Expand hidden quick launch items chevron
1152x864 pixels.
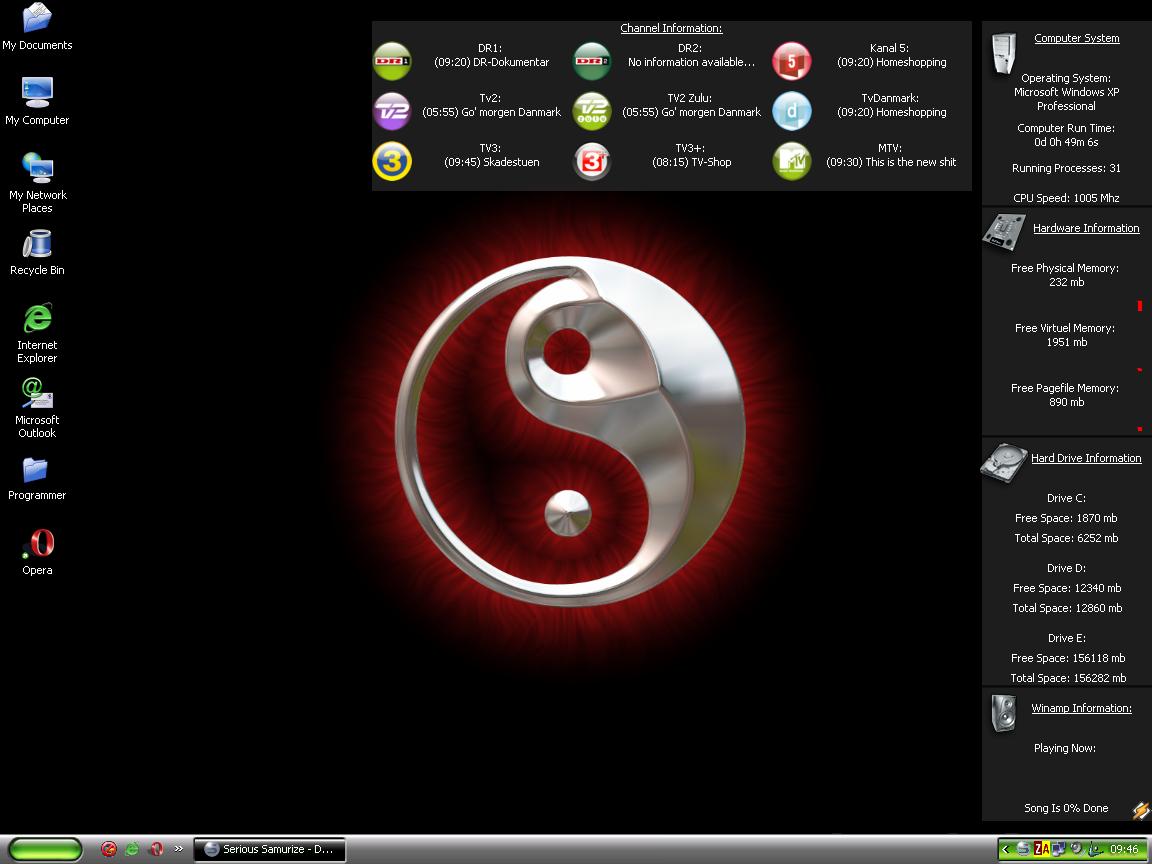179,849
